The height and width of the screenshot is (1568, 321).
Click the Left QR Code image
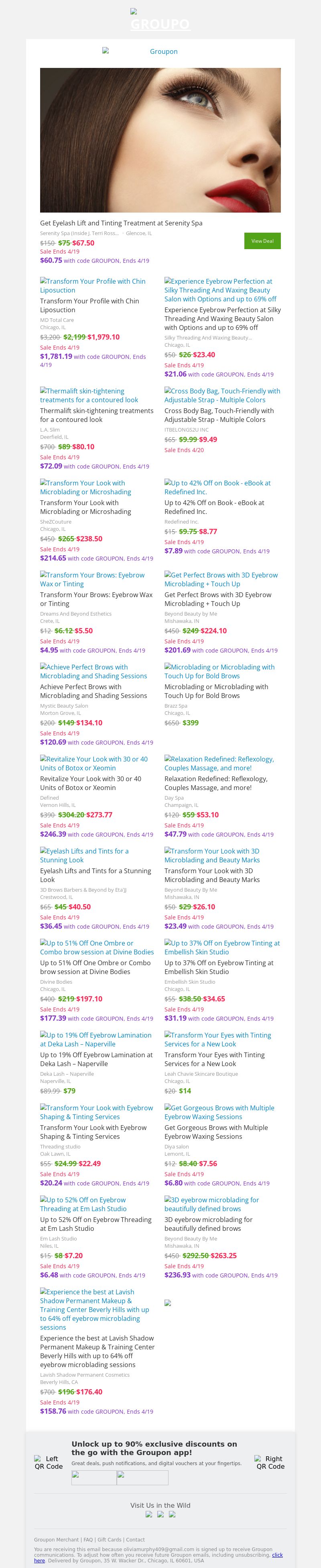tap(49, 1462)
